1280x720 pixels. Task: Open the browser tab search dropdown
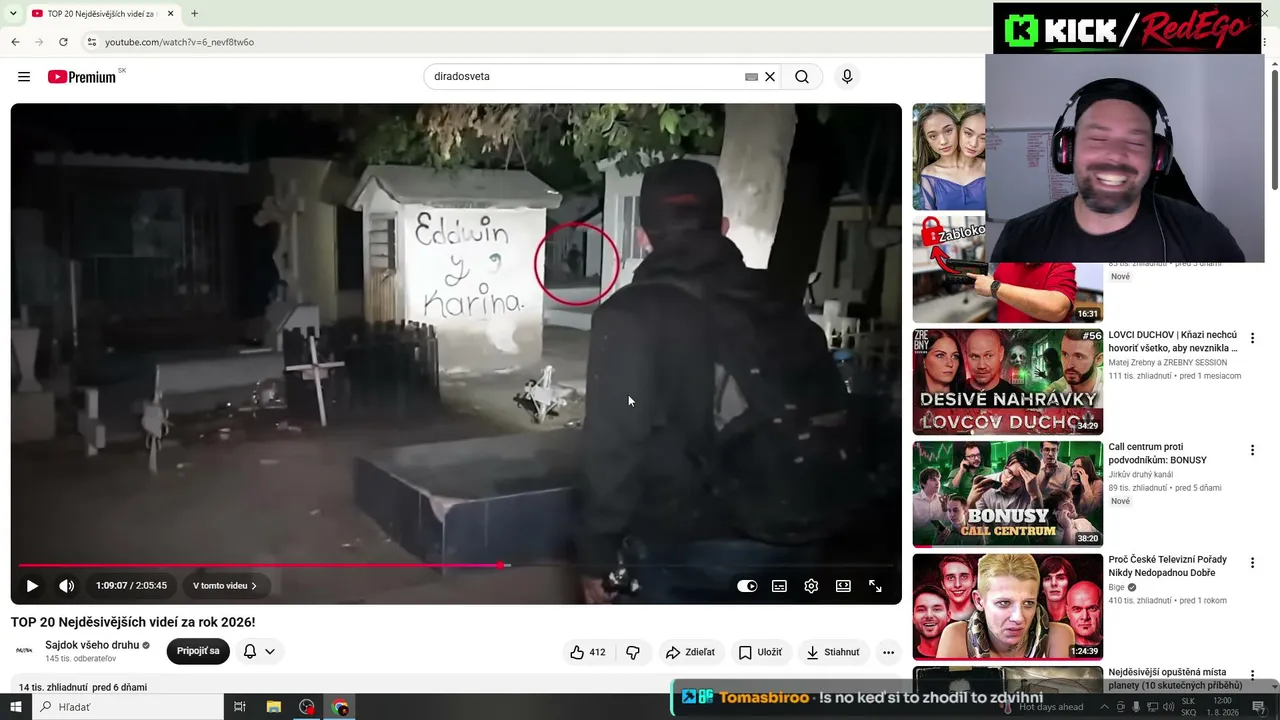click(x=13, y=14)
